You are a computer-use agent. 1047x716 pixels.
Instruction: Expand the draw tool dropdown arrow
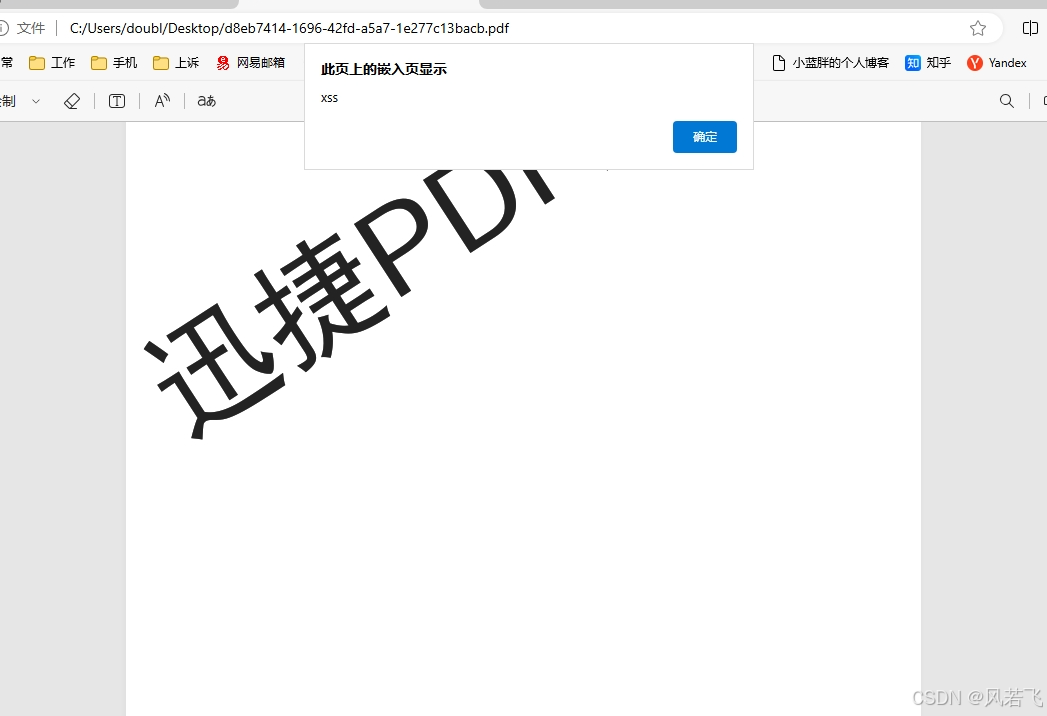(36, 102)
